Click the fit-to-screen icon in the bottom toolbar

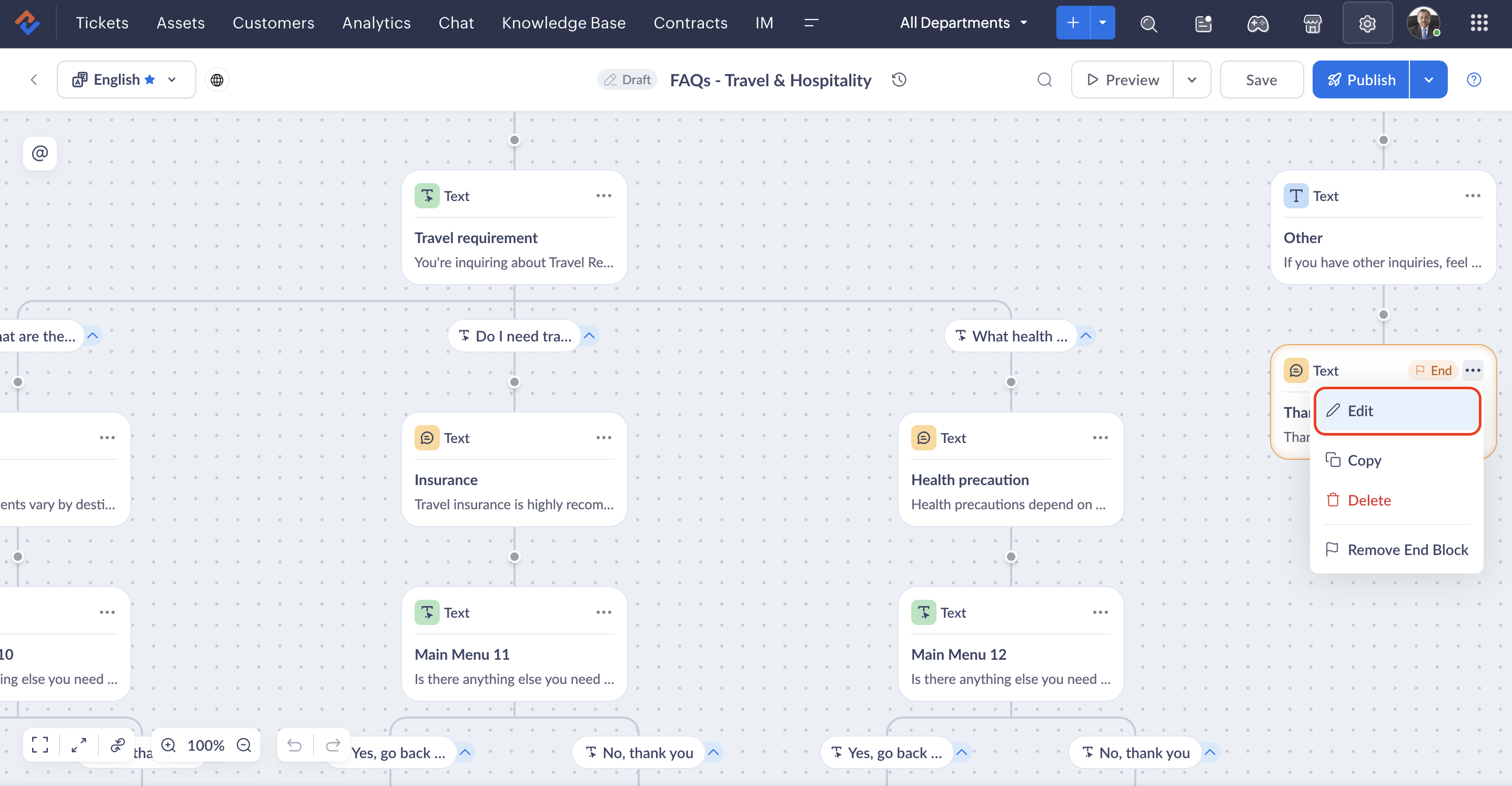click(40, 744)
